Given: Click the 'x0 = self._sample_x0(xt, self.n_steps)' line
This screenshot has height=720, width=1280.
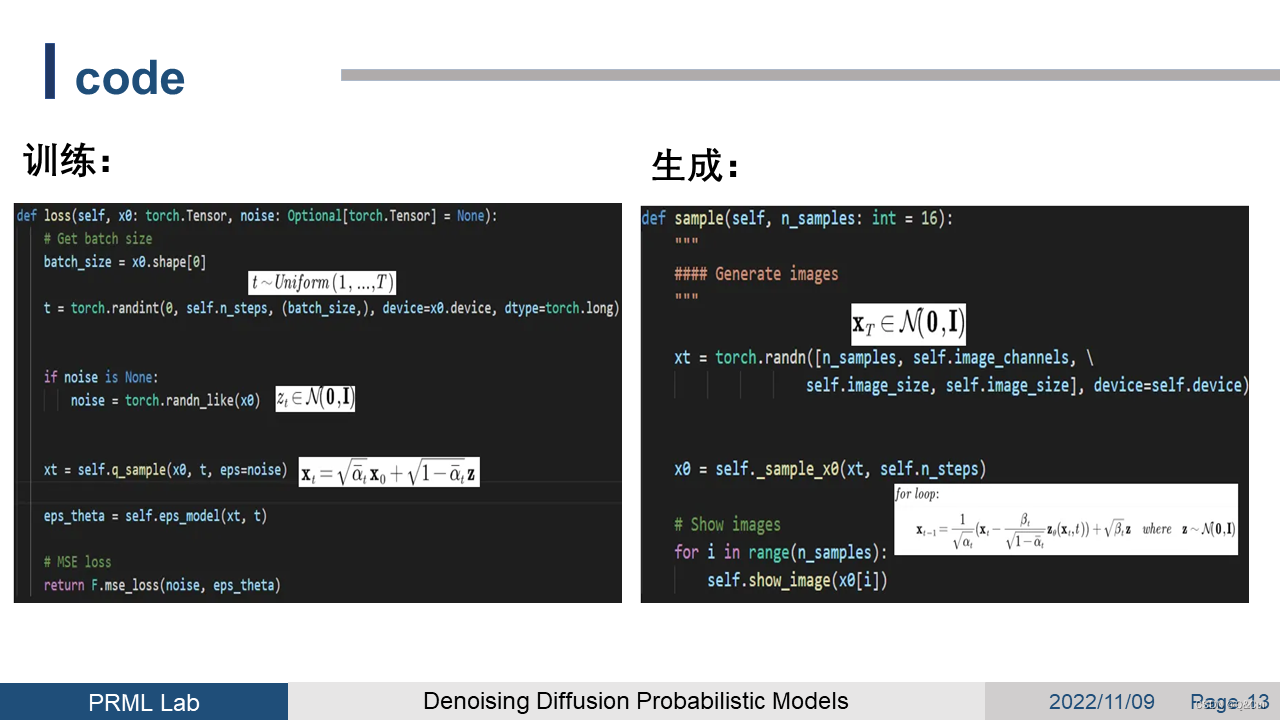Looking at the screenshot, I should (x=830, y=469).
